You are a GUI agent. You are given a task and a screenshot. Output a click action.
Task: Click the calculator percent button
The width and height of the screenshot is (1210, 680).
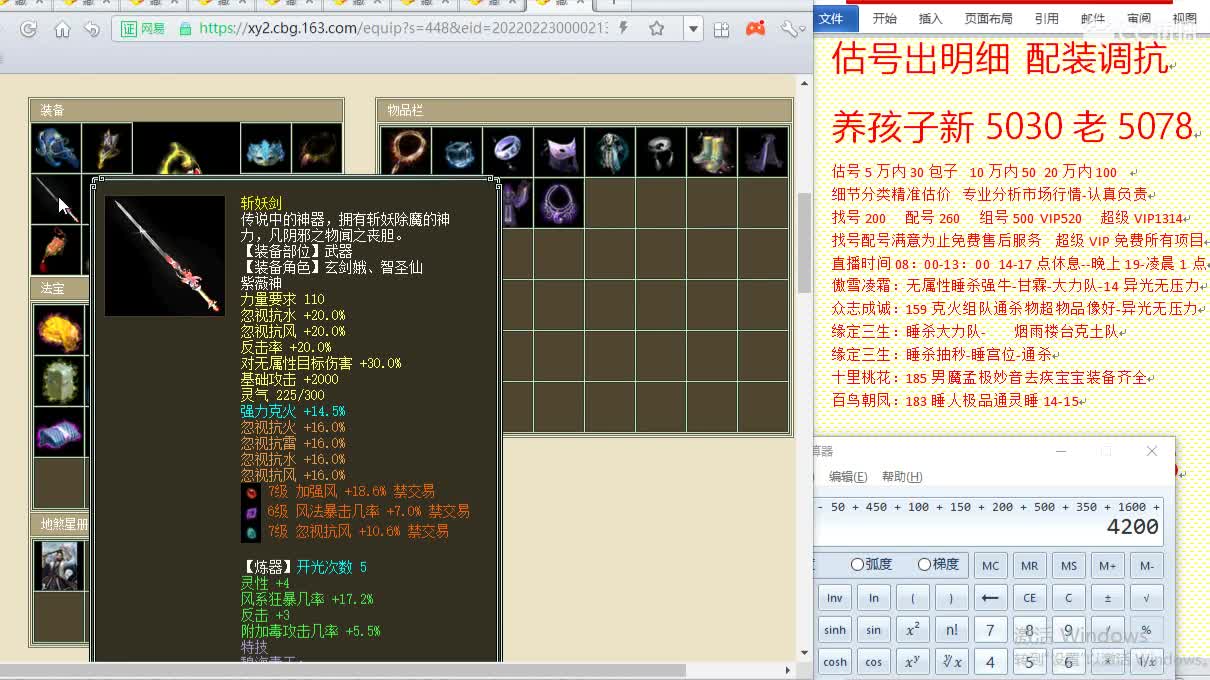coord(1146,630)
